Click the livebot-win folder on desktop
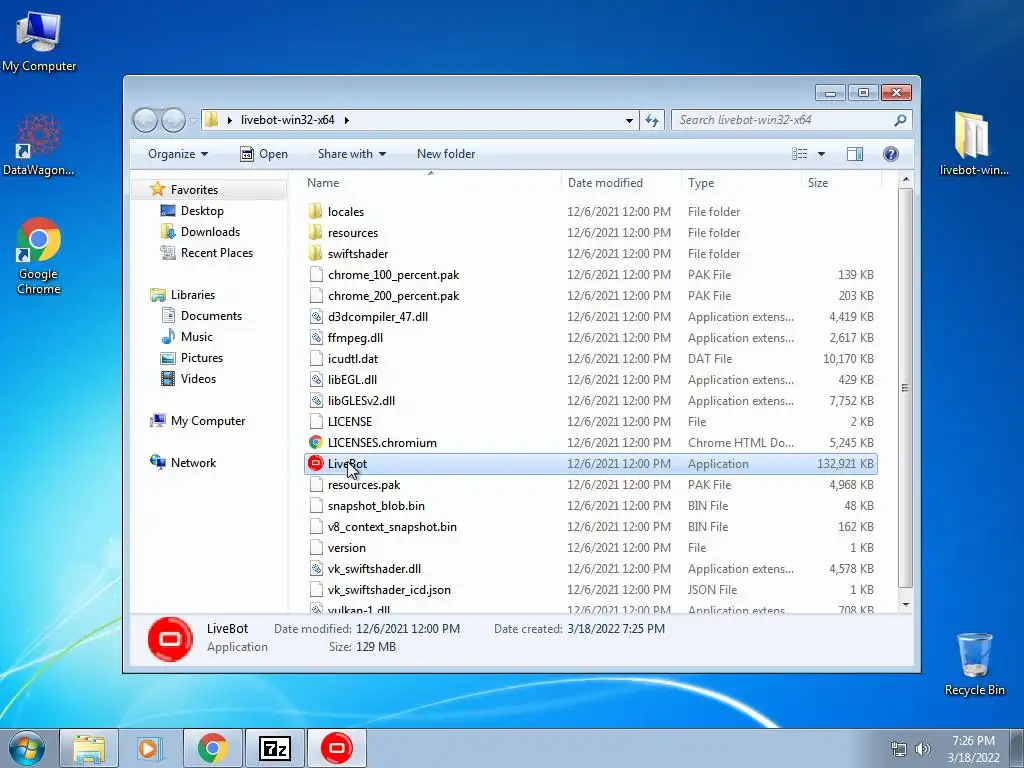 click(x=974, y=144)
